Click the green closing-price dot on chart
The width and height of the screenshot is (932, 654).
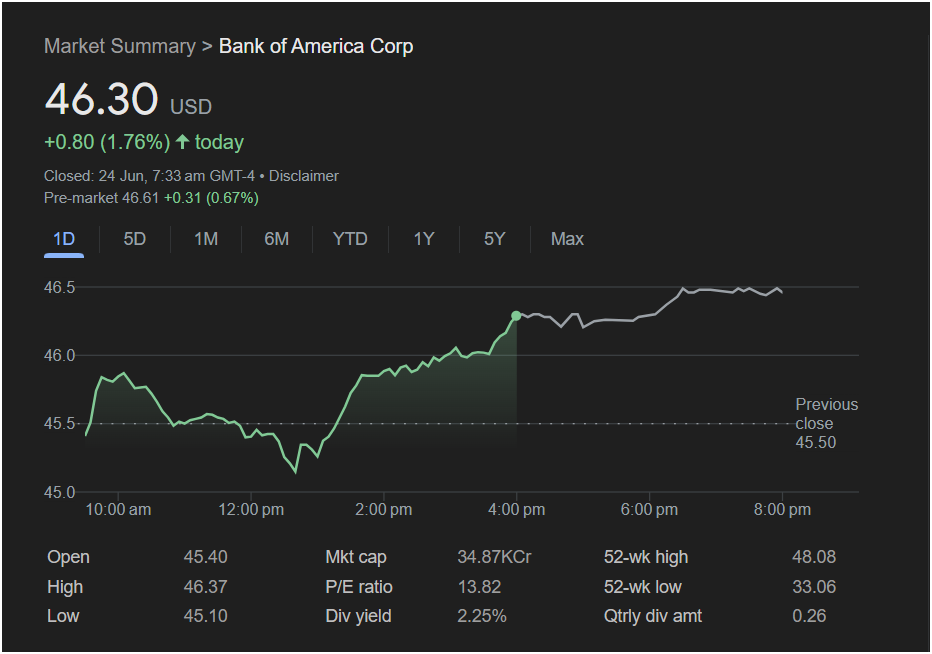516,316
